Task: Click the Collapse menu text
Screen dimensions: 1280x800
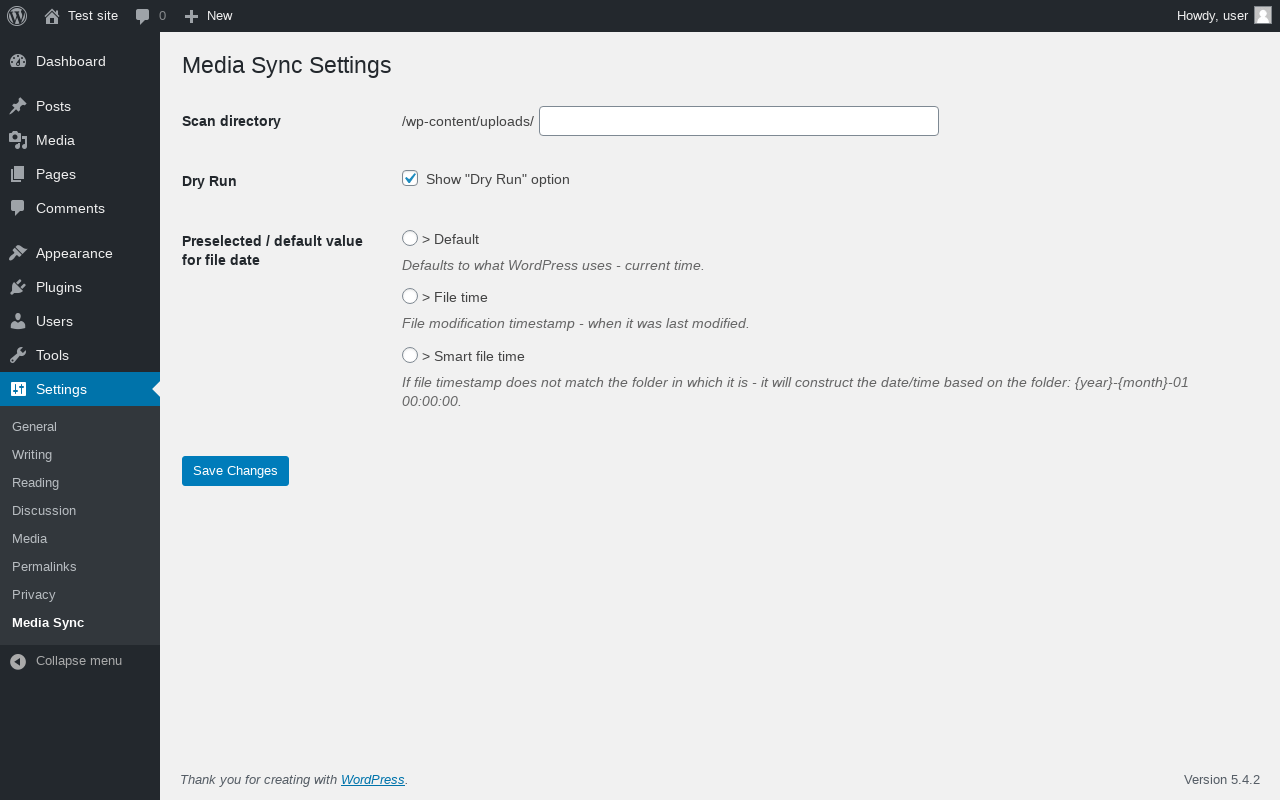Action: click(79, 661)
